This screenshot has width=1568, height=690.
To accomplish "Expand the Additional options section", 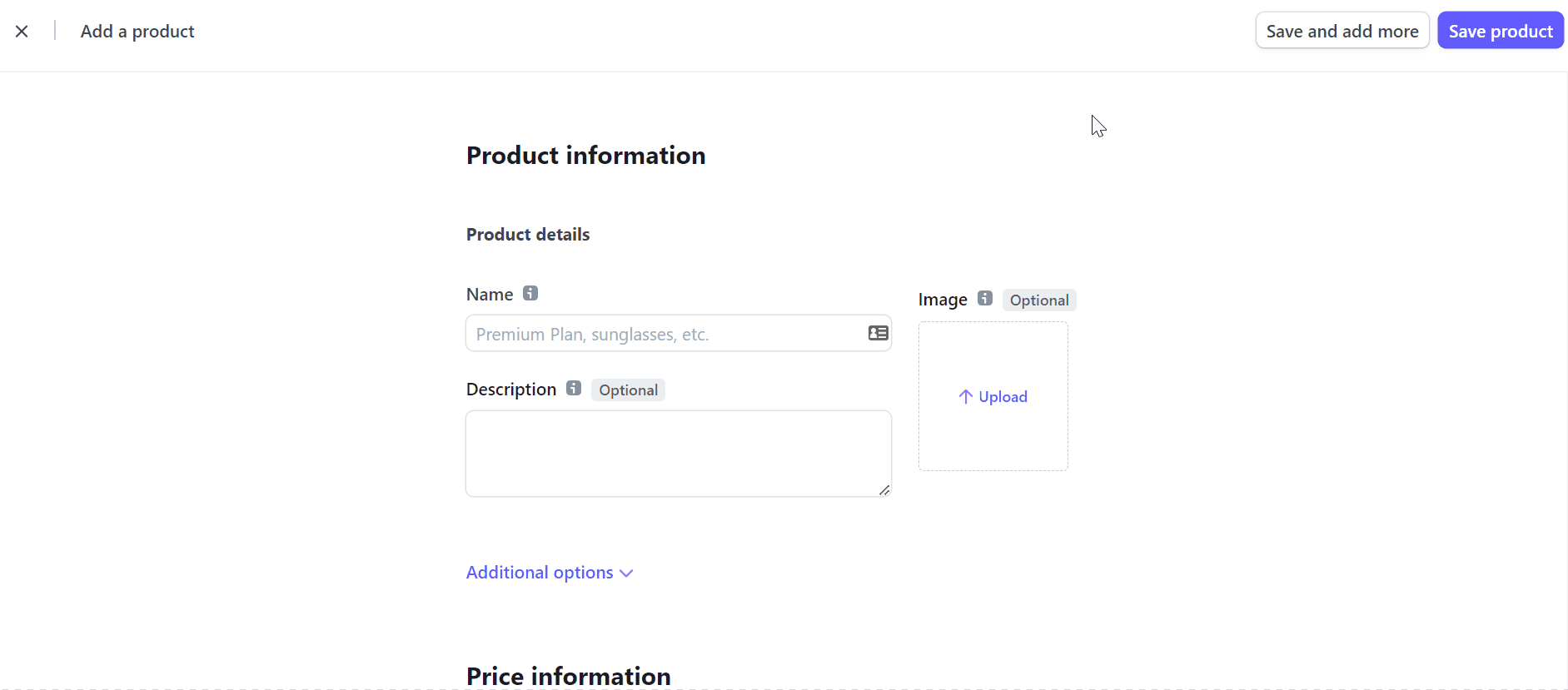I will [540, 572].
